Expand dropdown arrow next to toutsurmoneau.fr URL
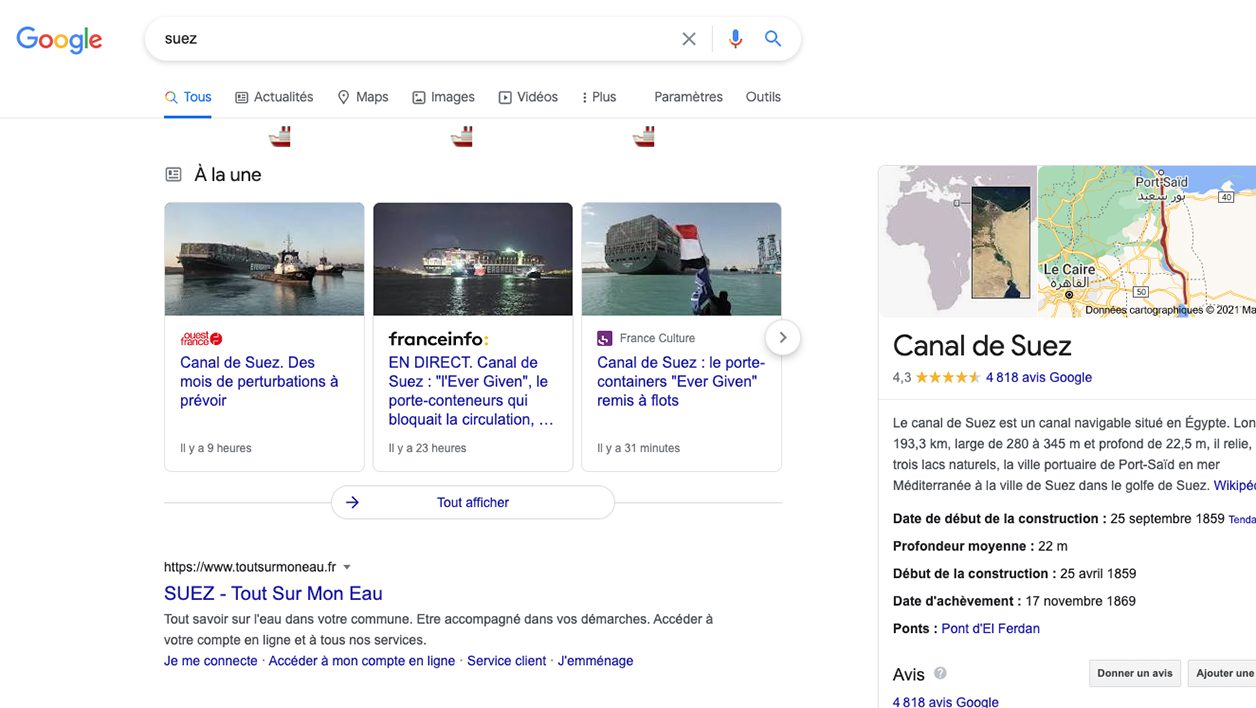1256x708 pixels. 347,567
